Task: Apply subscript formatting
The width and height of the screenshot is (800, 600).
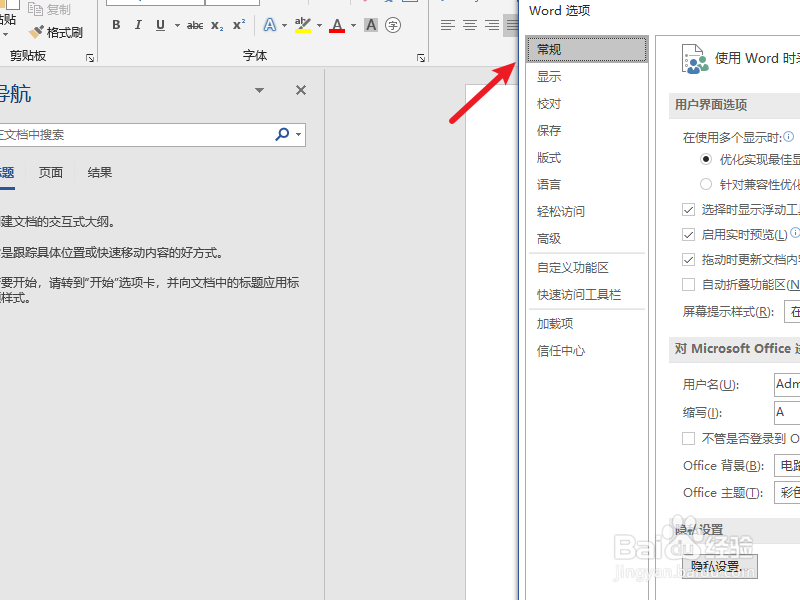Action: (217, 26)
